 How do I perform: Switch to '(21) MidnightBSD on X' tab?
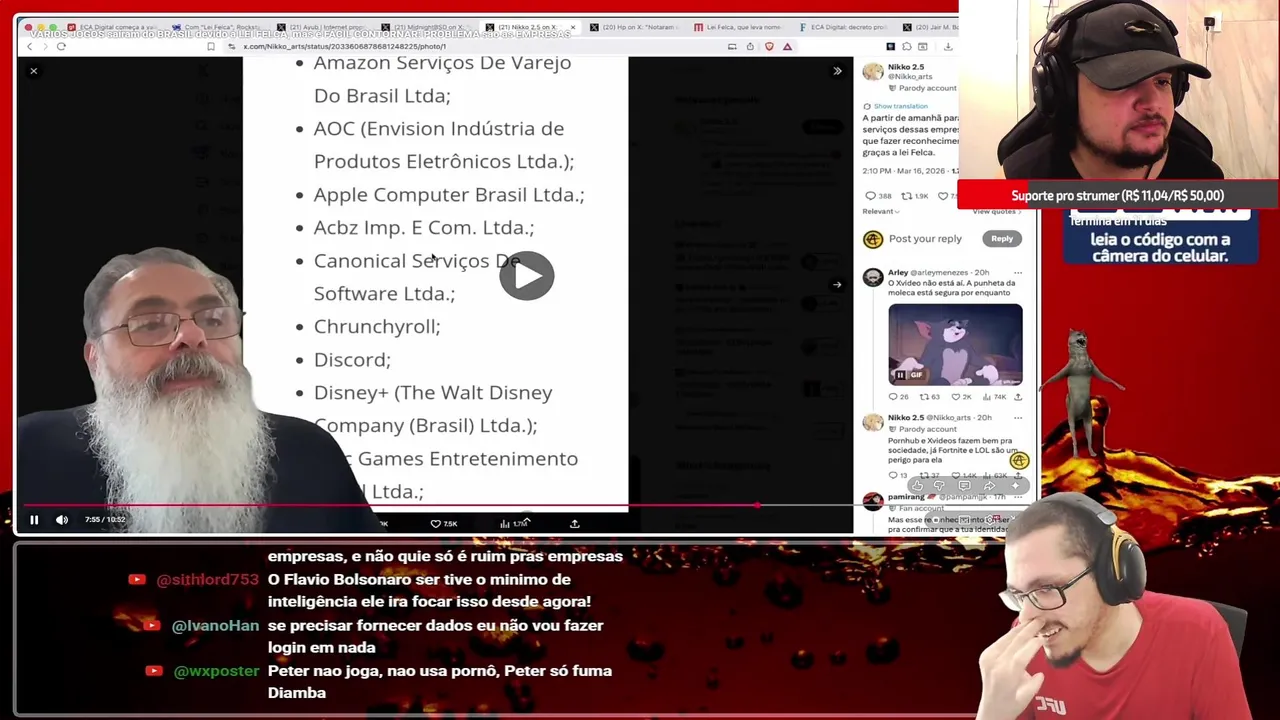(x=426, y=27)
